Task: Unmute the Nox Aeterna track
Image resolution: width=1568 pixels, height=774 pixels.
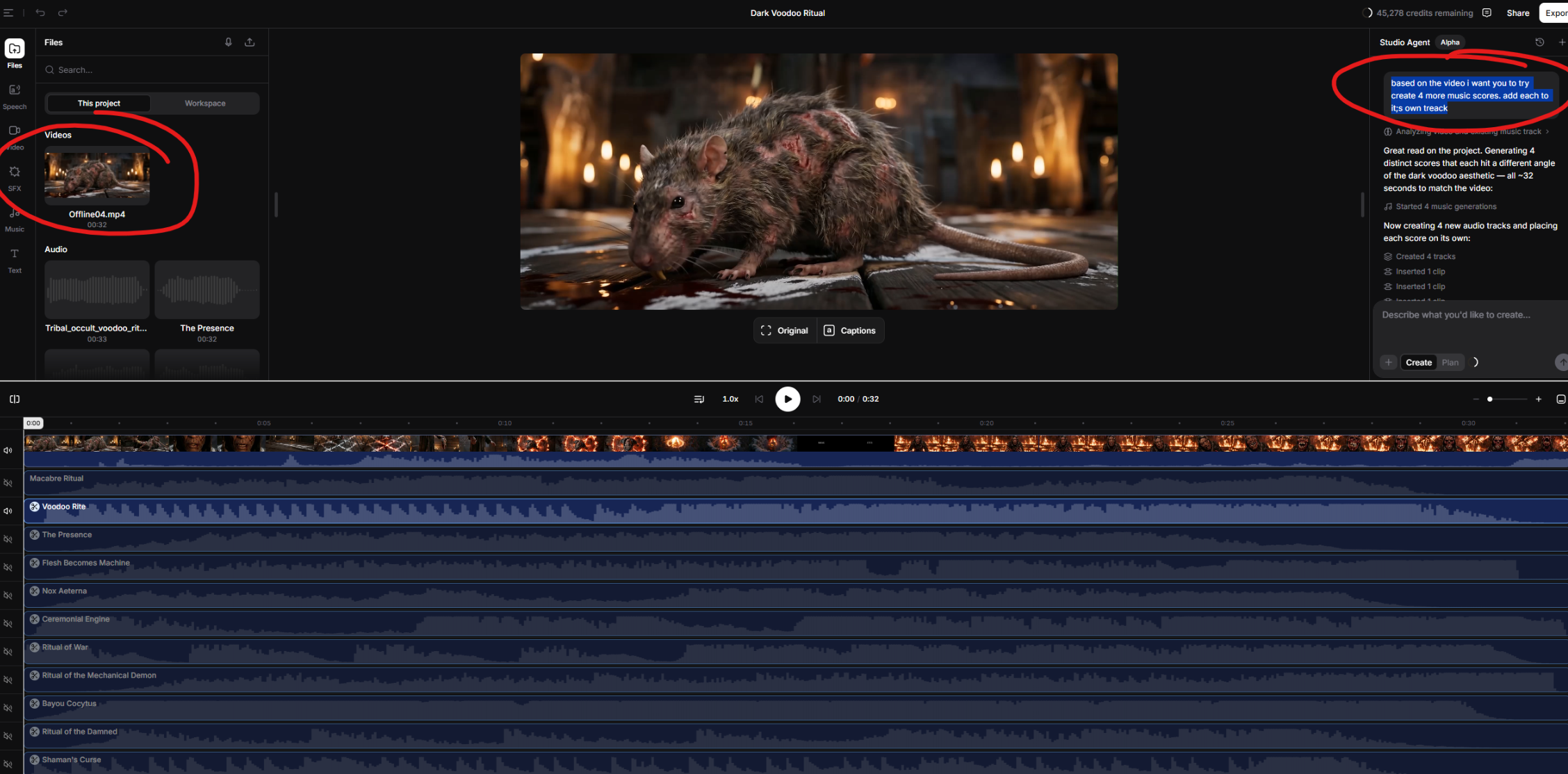Action: pyautogui.click(x=8, y=595)
